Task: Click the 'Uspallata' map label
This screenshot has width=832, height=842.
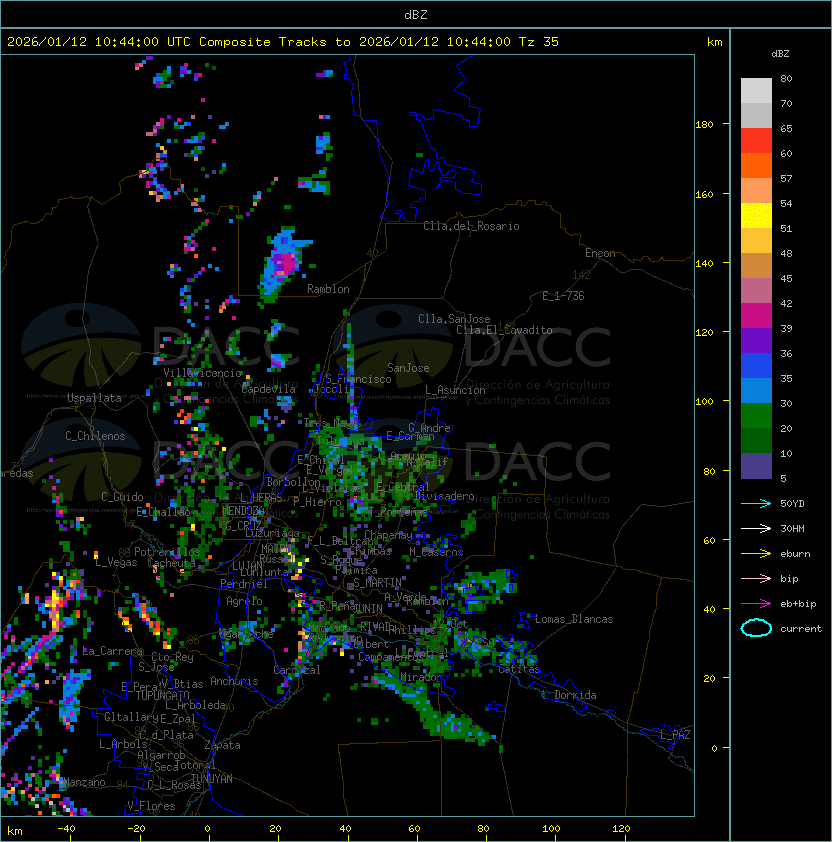Action: point(94,398)
